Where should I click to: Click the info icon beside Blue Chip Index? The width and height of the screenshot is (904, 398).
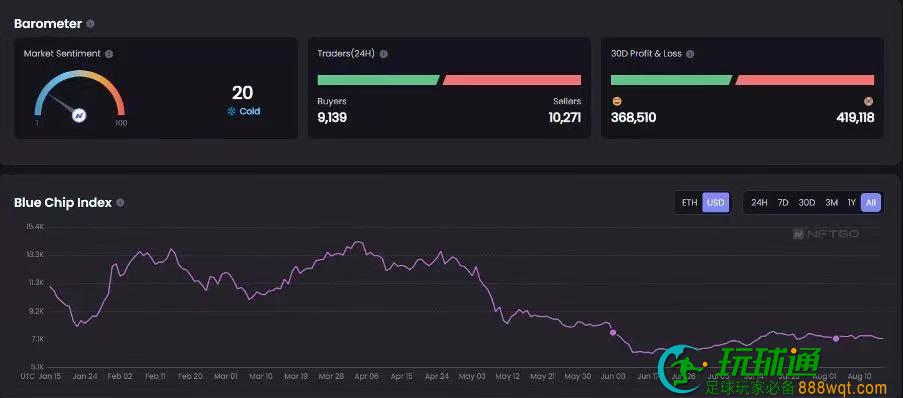[120, 202]
